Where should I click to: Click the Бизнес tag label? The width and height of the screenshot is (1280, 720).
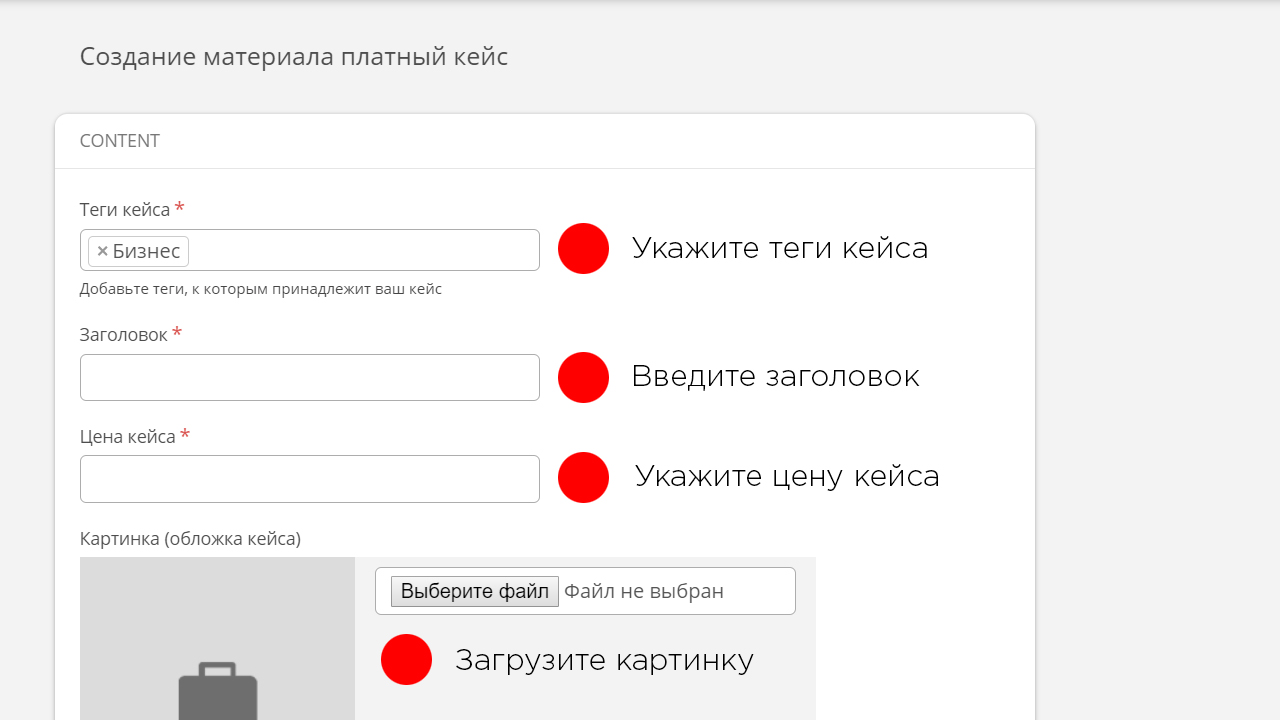pos(146,252)
